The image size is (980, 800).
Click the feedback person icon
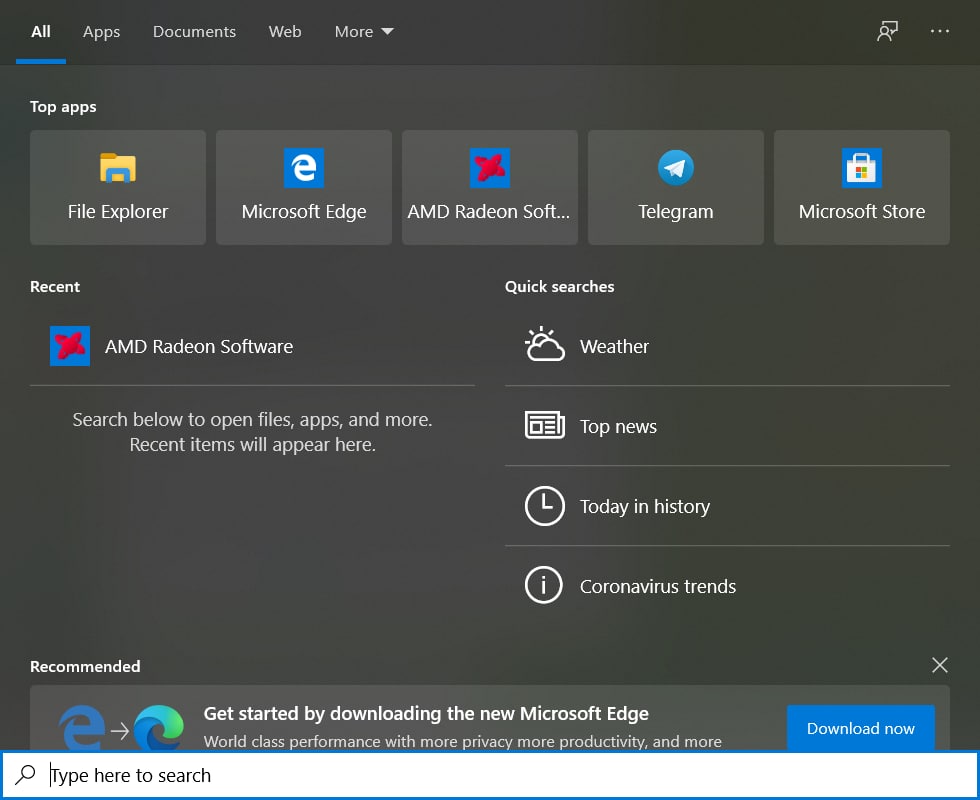point(888,31)
